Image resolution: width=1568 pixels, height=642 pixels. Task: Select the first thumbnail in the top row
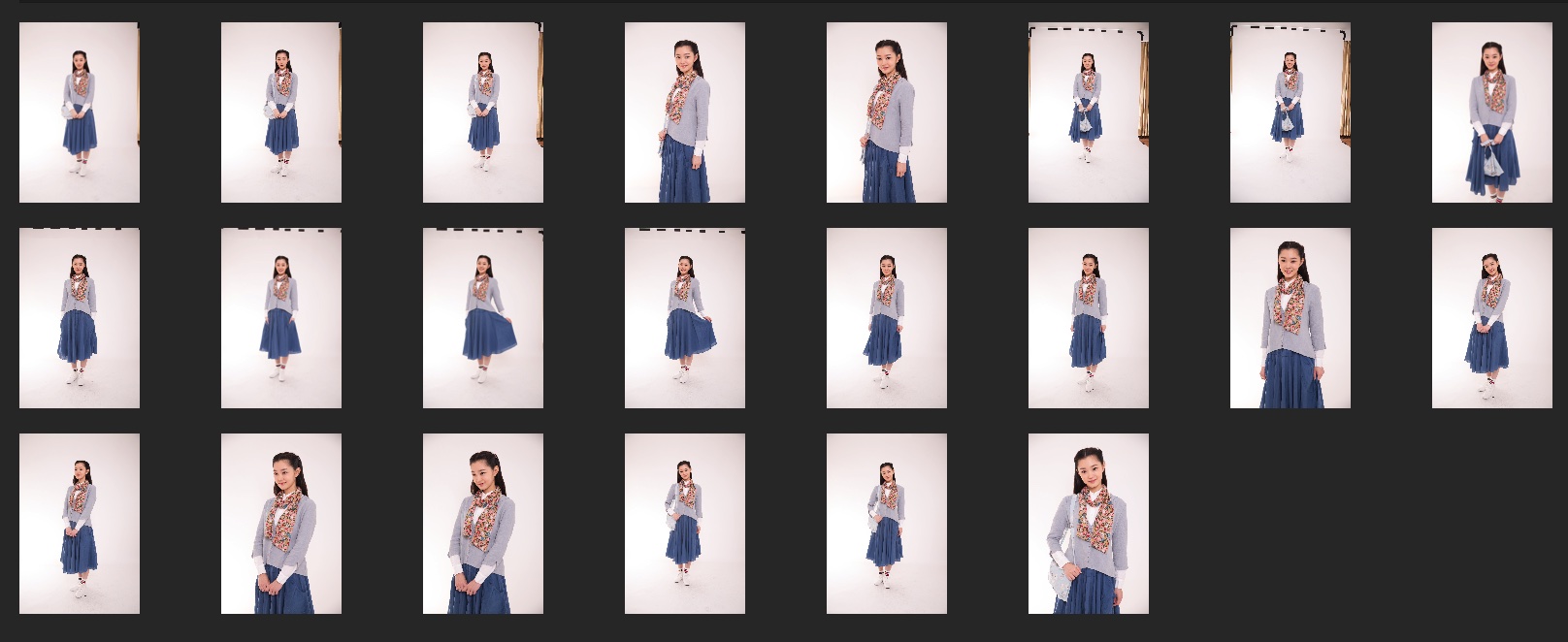pos(80,112)
